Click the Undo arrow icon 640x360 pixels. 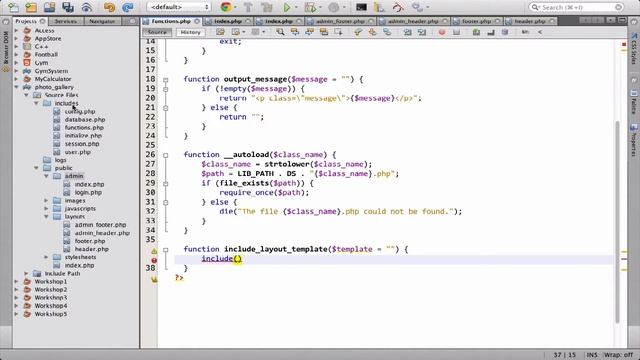click(x=109, y=7)
